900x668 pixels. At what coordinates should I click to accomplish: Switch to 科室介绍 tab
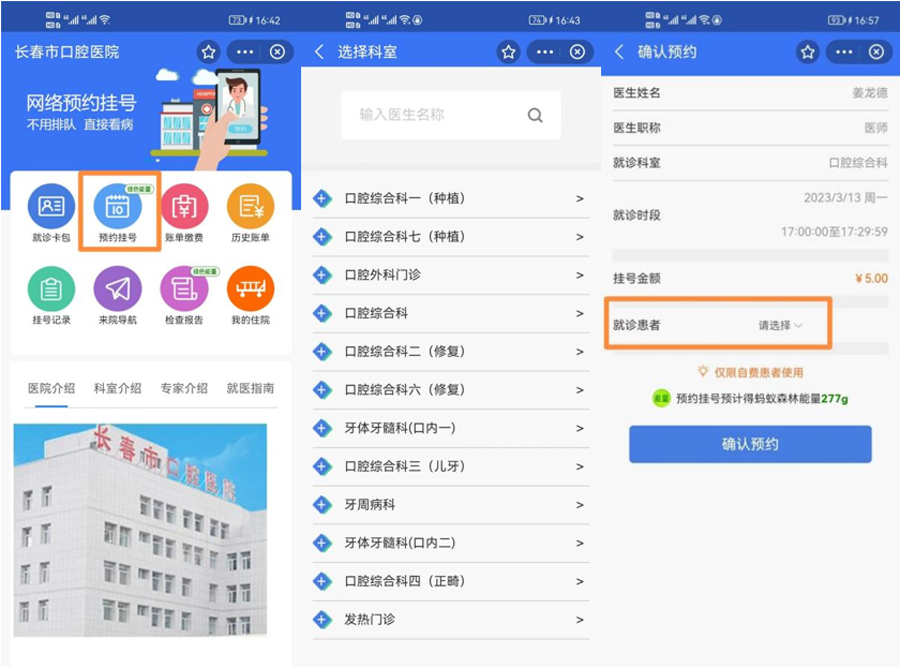[117, 388]
